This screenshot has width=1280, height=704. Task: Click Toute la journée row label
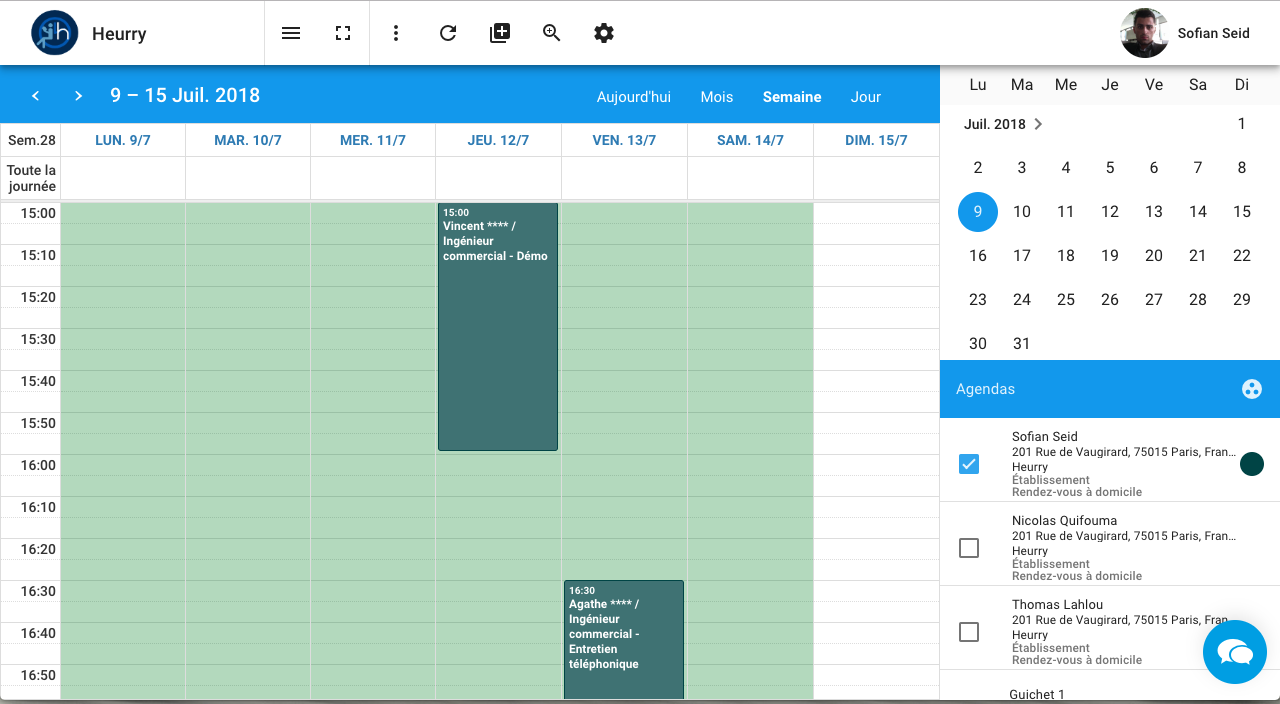[x=32, y=178]
